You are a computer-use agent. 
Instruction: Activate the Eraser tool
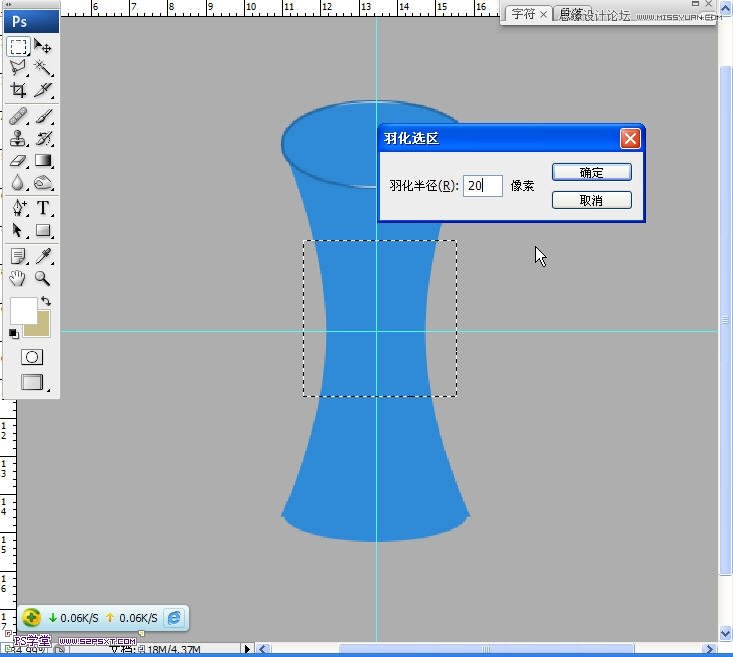click(19, 160)
